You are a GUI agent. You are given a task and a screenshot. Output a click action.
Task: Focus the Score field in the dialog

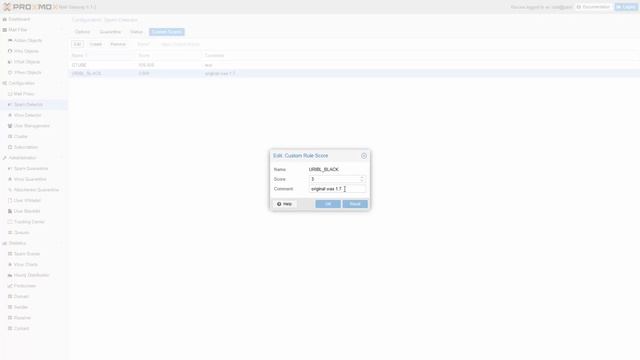pyautogui.click(x=334, y=179)
